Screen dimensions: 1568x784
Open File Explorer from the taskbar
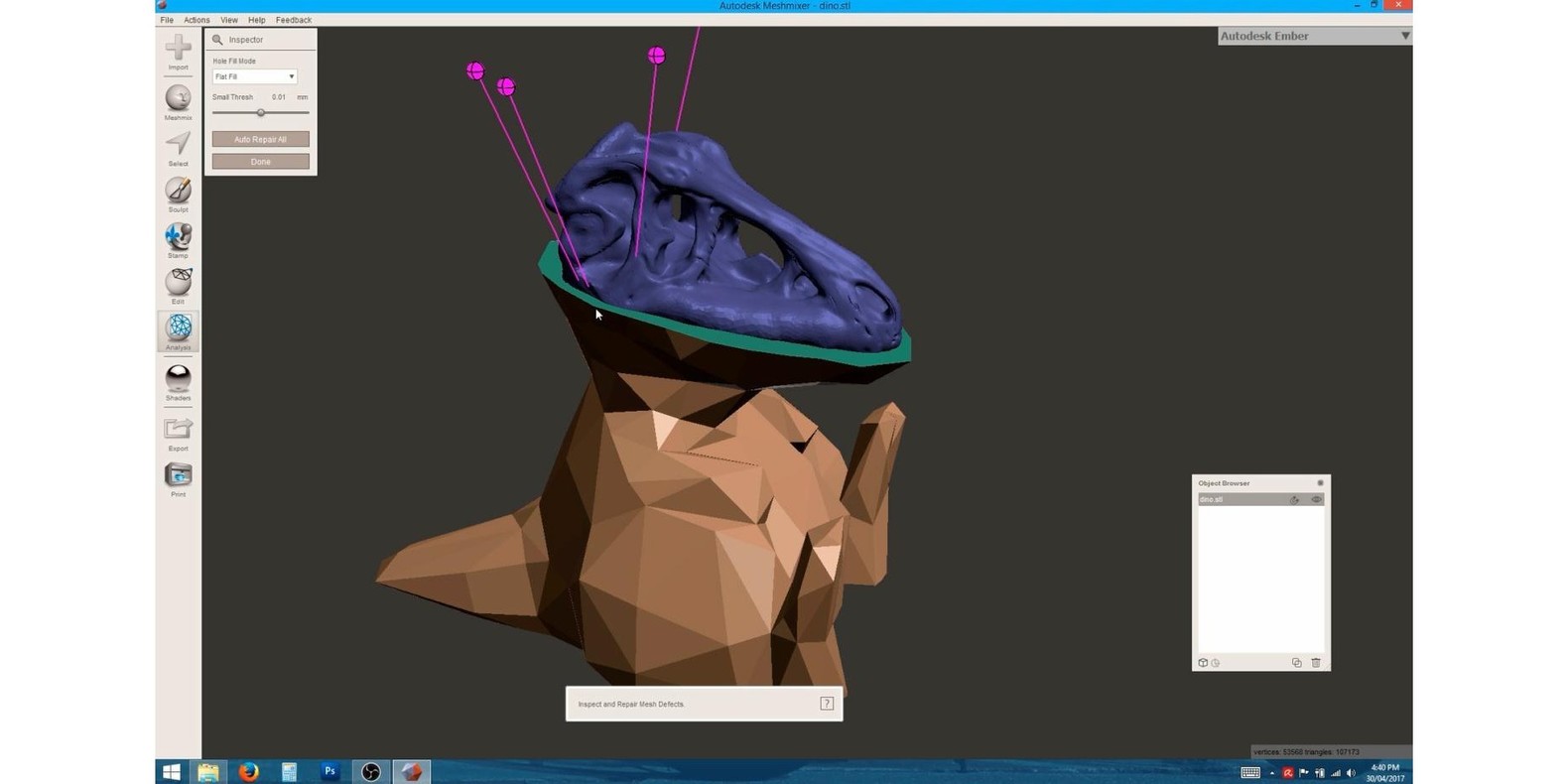pyautogui.click(x=207, y=772)
